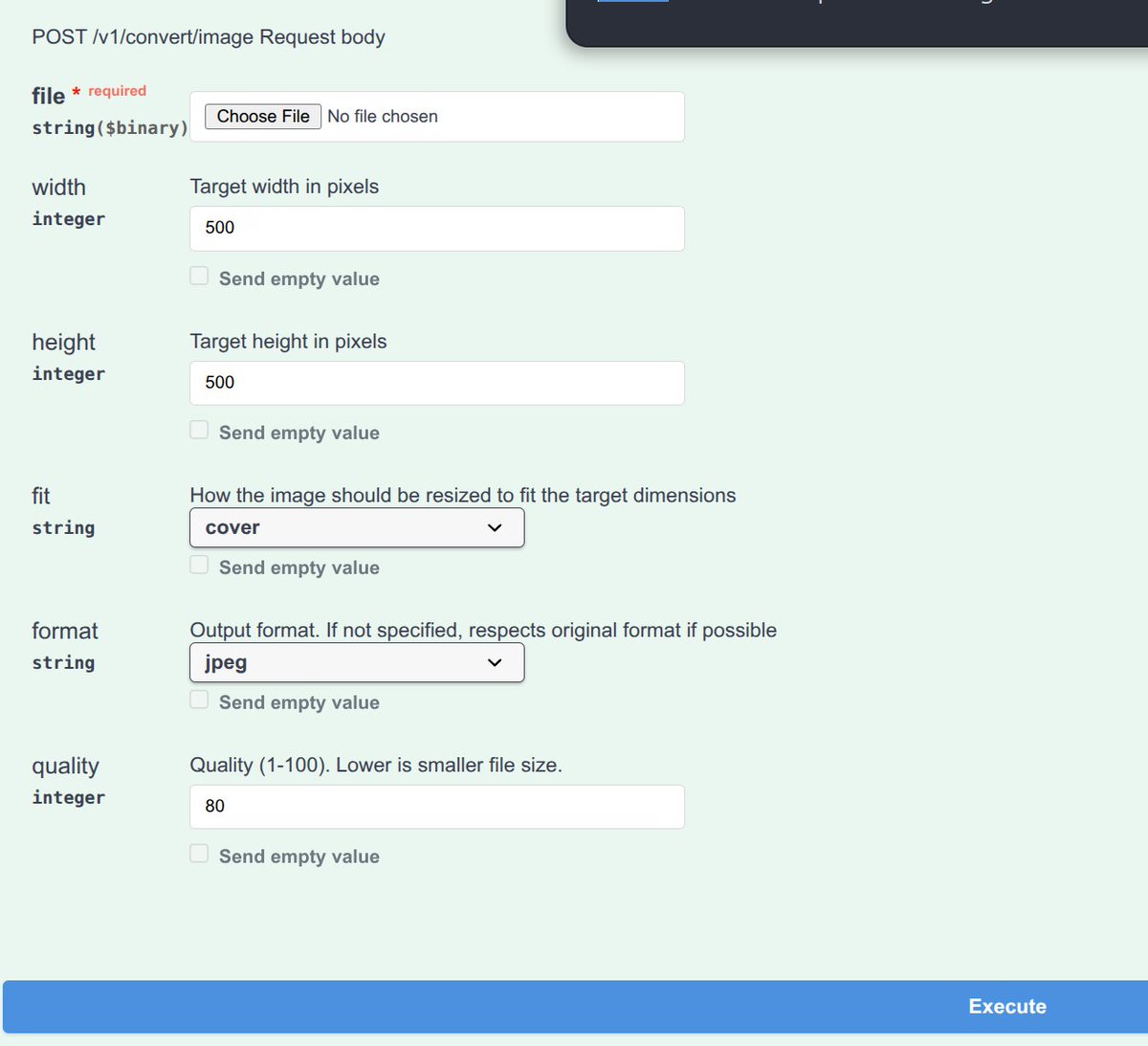Click the width input containing 500
1148x1046 pixels.
436,228
